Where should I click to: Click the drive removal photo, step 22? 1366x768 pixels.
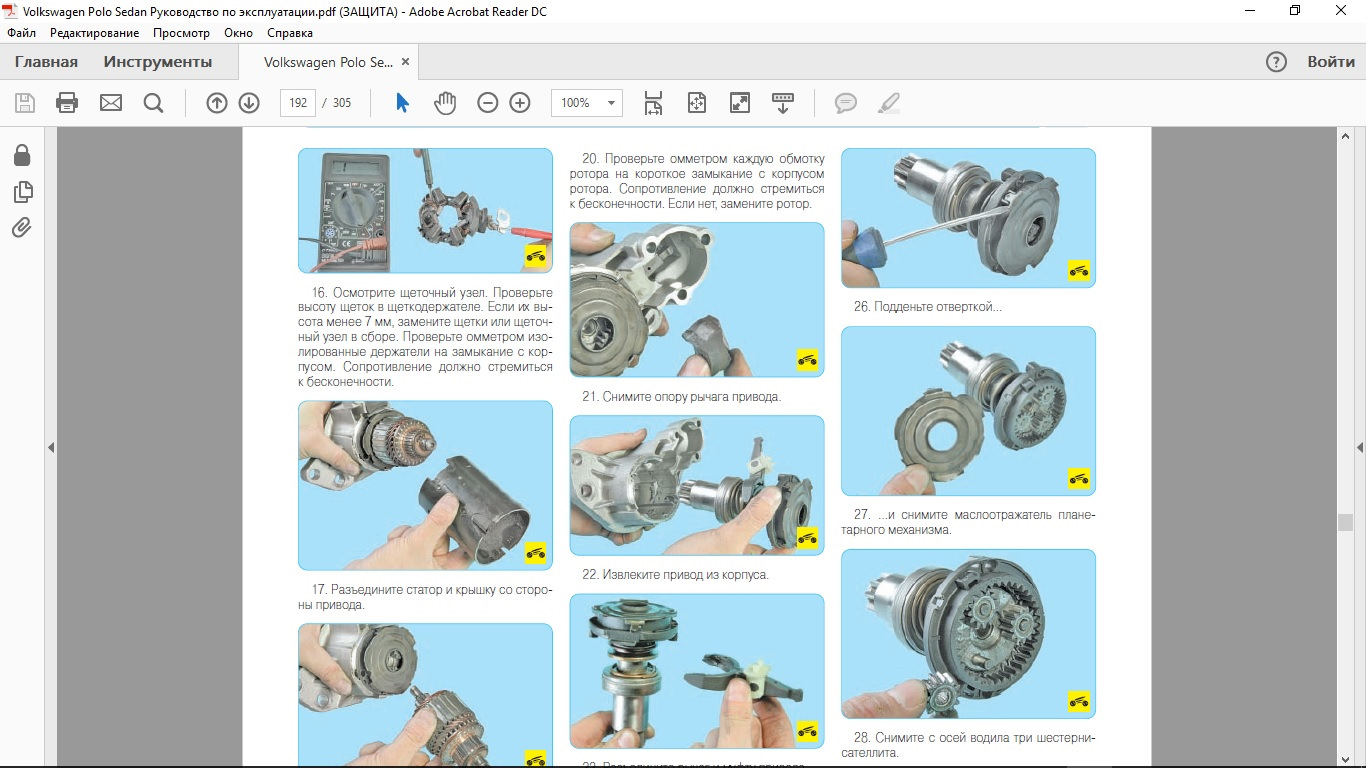[x=697, y=486]
